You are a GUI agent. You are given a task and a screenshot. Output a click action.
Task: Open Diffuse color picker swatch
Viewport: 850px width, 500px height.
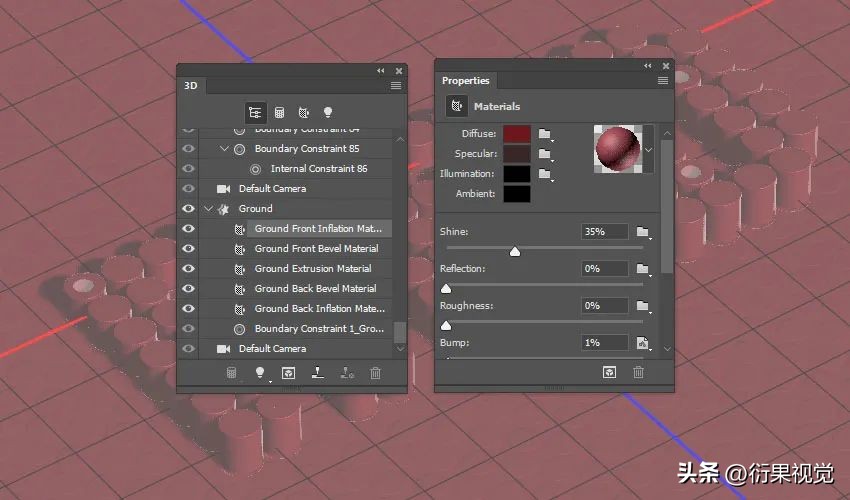coord(517,134)
